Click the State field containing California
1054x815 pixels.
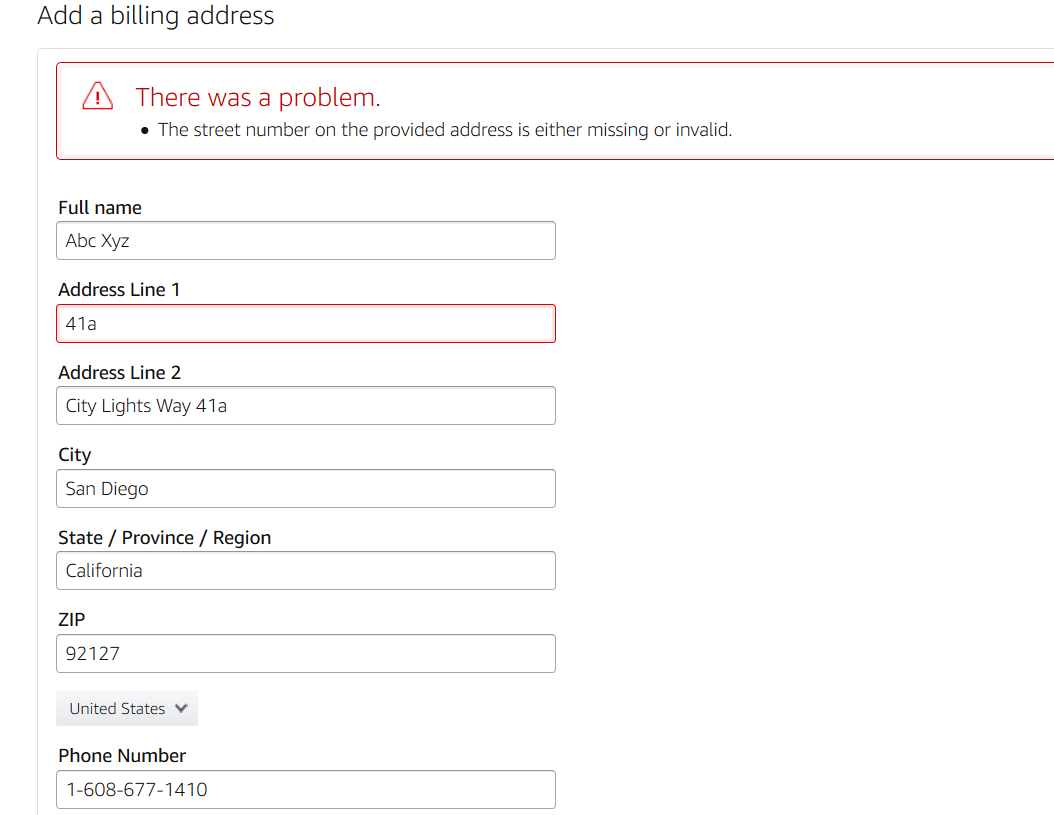pyautogui.click(x=306, y=571)
